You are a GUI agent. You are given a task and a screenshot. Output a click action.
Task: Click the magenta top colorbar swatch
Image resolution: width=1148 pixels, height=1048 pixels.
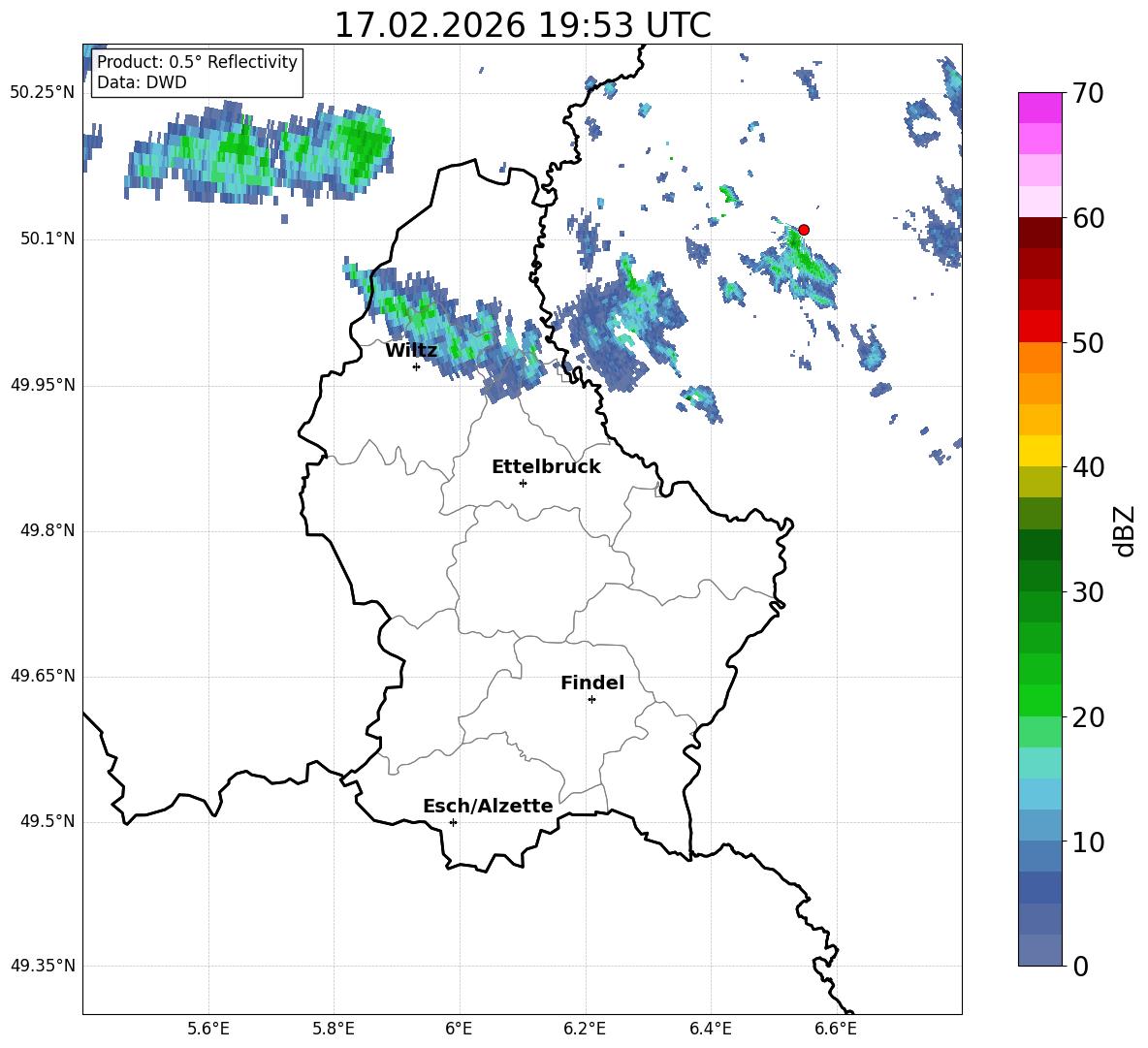pyautogui.click(x=1040, y=109)
